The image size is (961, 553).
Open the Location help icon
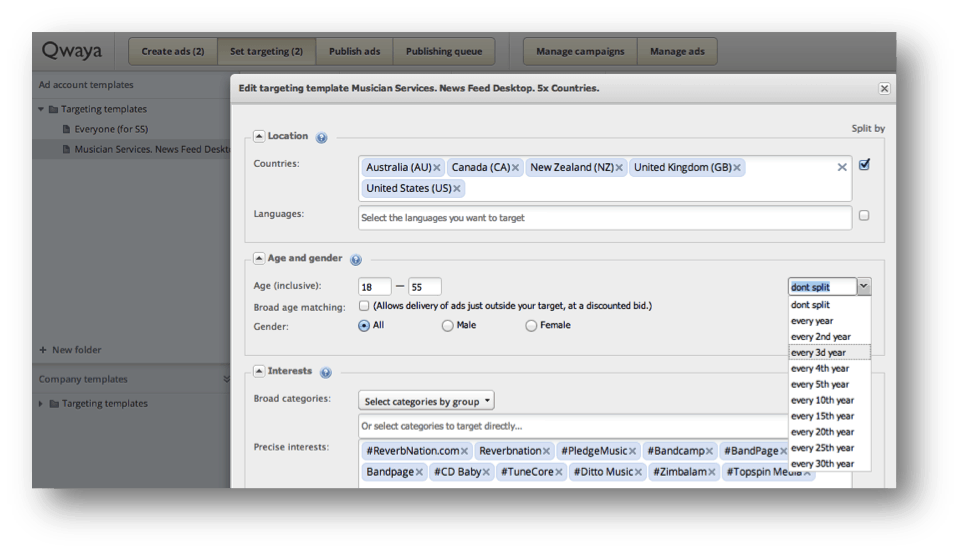click(x=321, y=137)
